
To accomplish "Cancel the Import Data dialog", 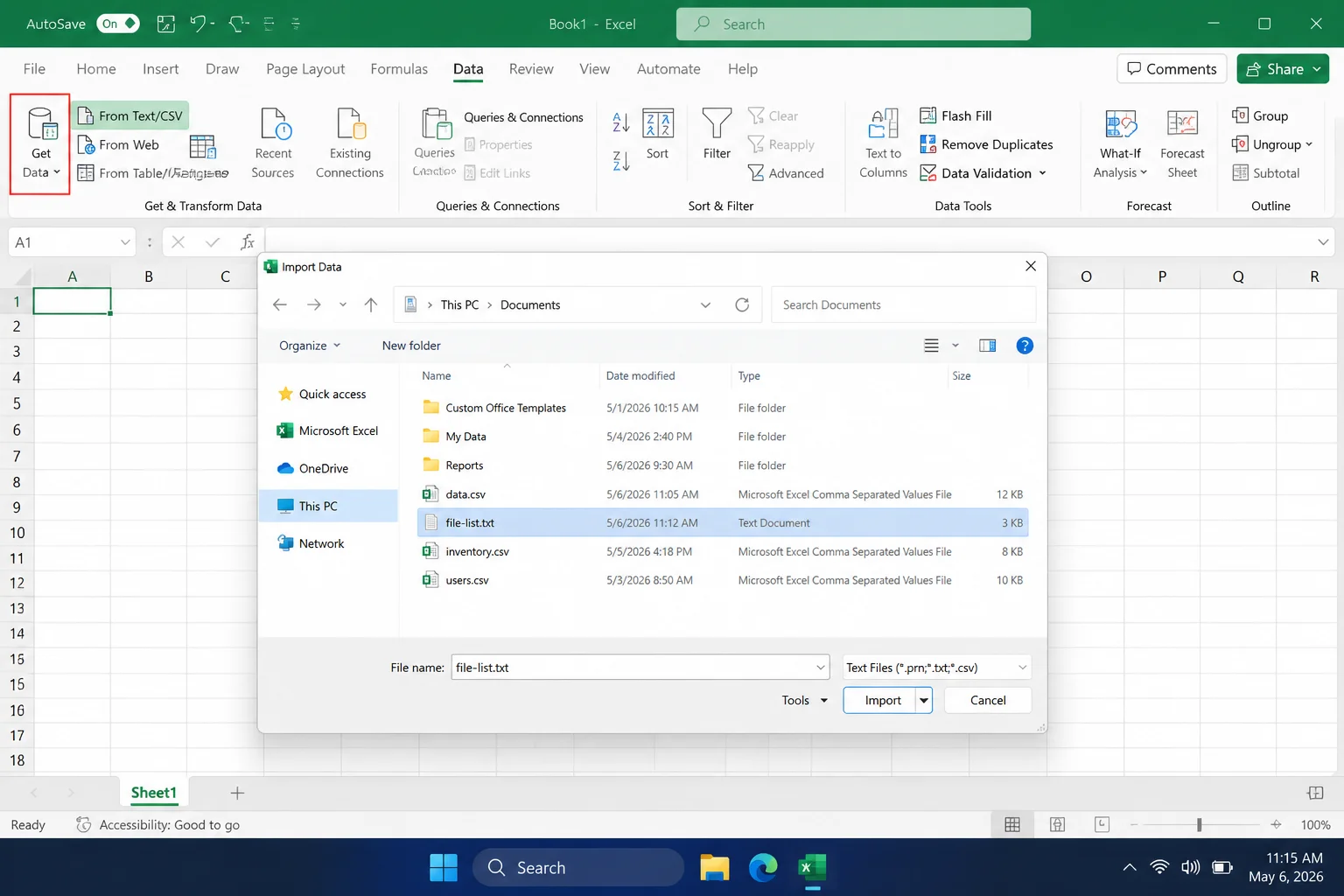I will click(988, 700).
